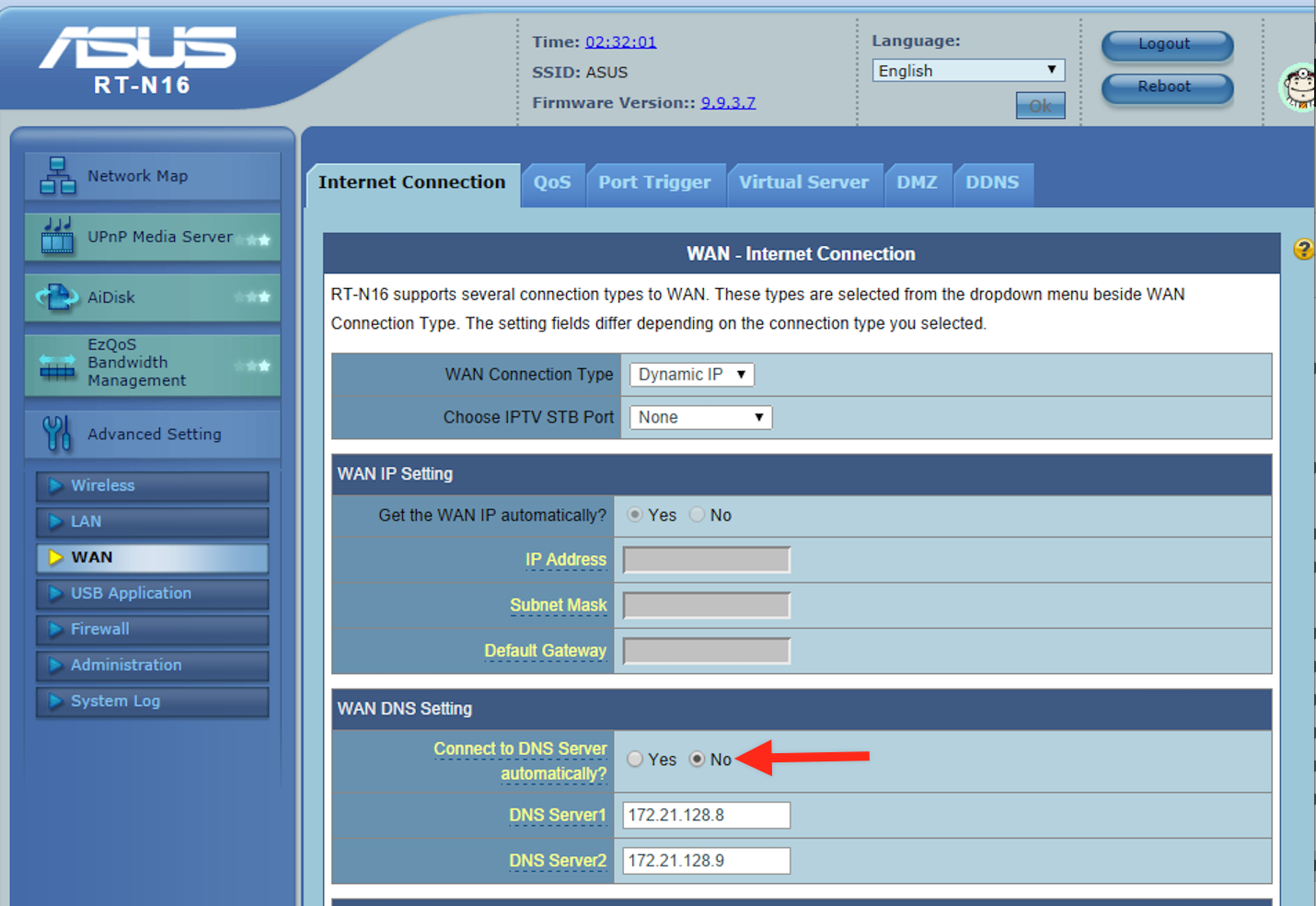Image resolution: width=1316 pixels, height=906 pixels.
Task: Open the Choose IPTV STB Port dropdown
Action: pos(700,417)
